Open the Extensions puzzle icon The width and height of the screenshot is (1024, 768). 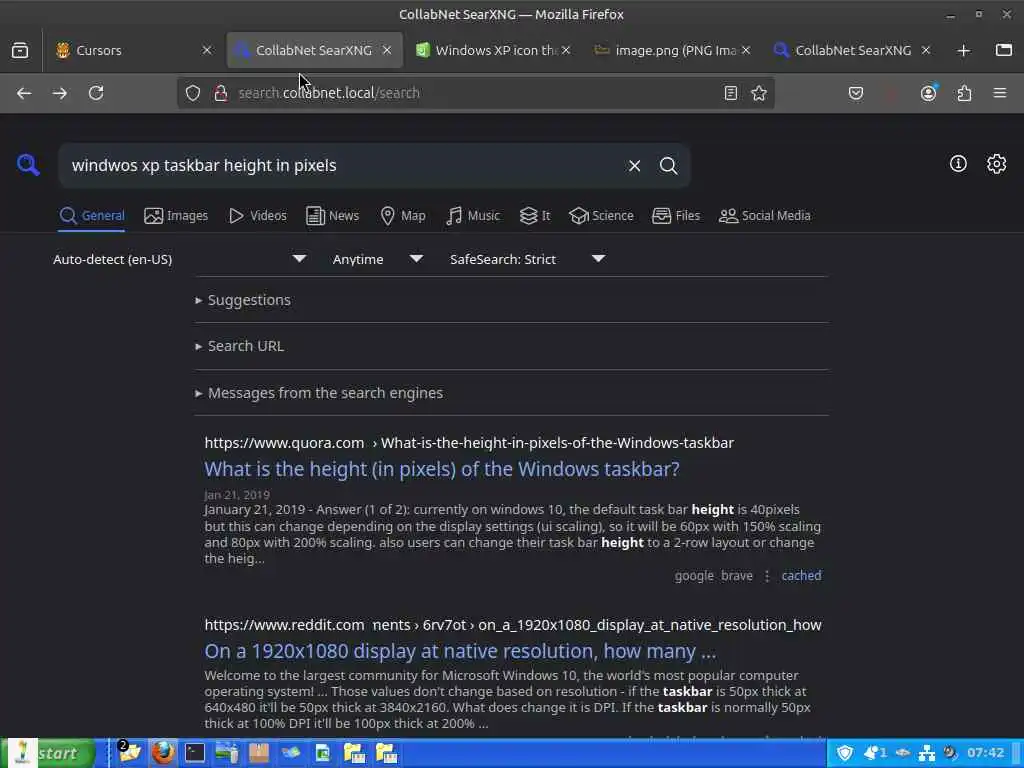[x=965, y=93]
